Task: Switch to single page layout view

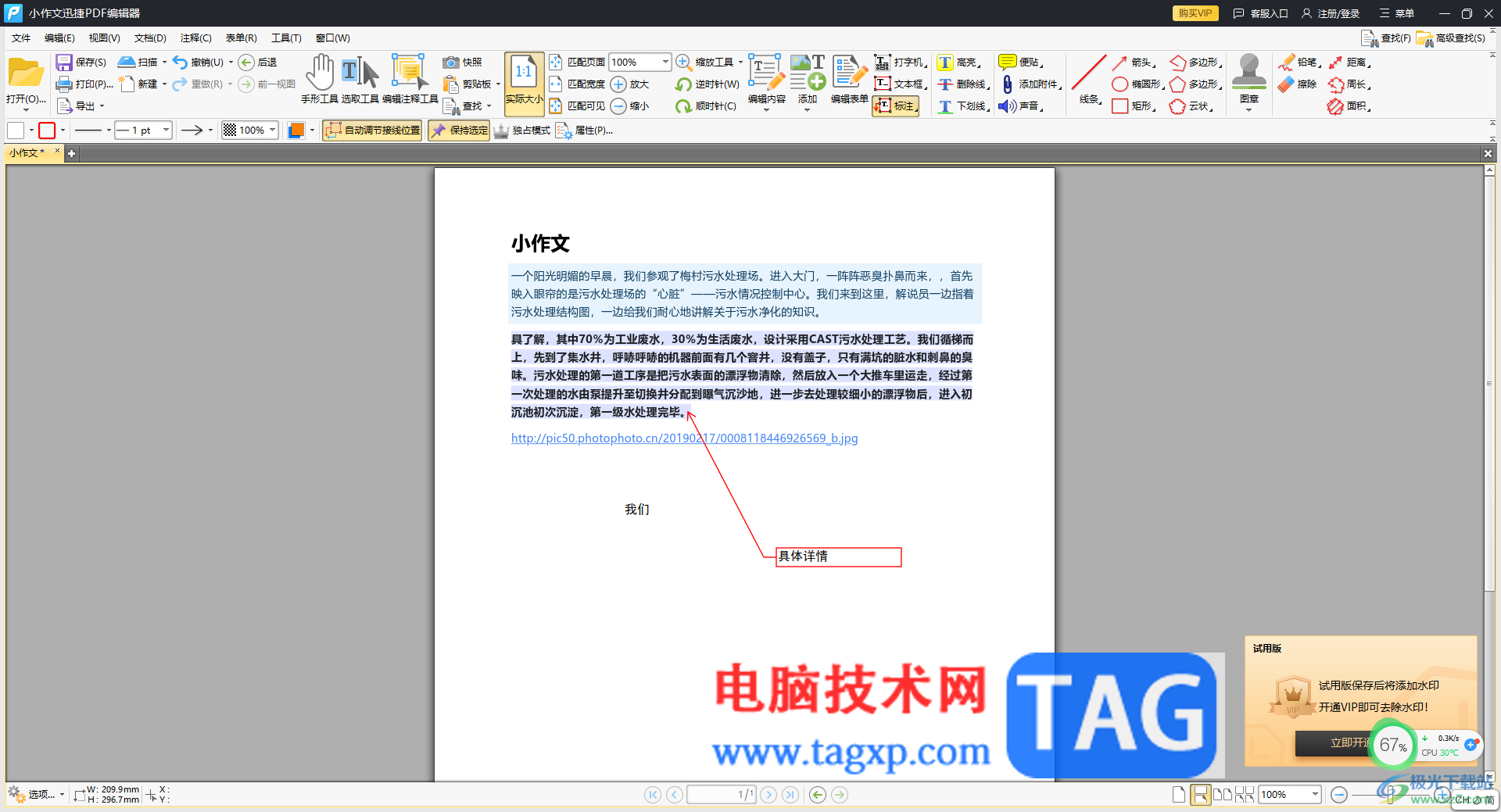Action: pos(1179,795)
